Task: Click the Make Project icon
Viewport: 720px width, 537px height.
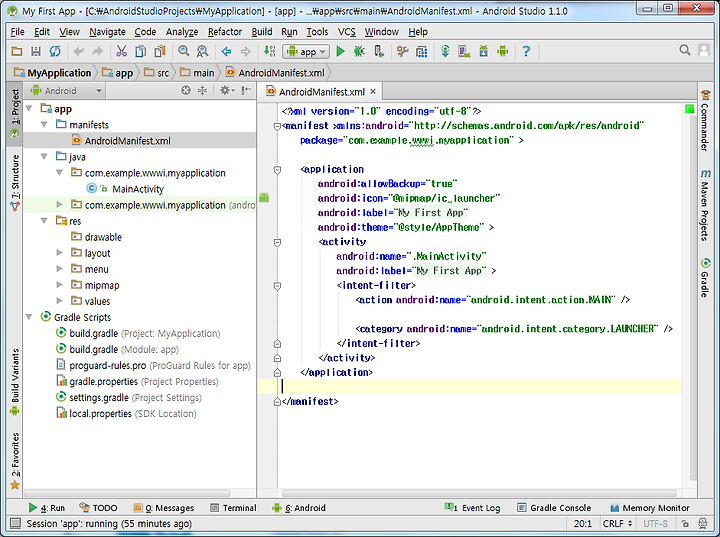Action: [x=270, y=51]
